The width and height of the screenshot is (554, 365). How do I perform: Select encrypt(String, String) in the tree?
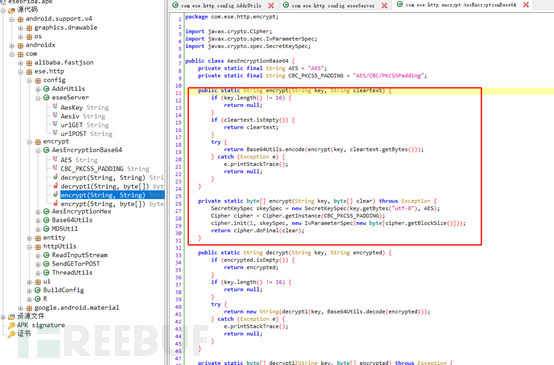[x=112, y=195]
